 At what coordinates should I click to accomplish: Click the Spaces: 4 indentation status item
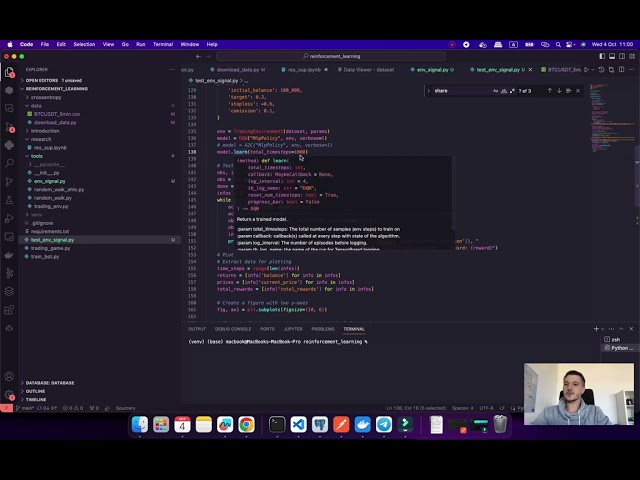point(462,408)
